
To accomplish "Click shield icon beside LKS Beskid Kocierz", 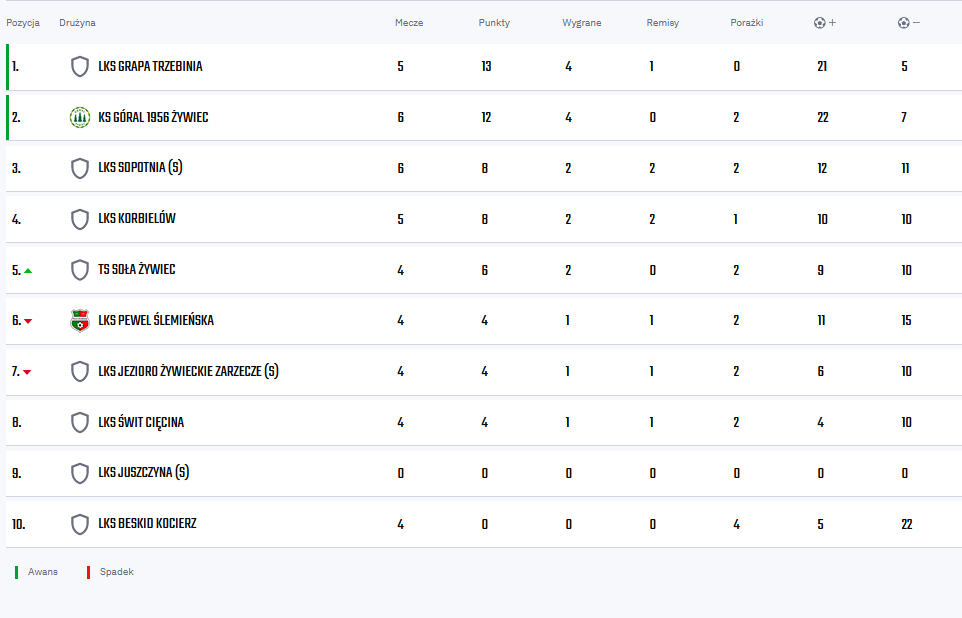I will [80, 524].
